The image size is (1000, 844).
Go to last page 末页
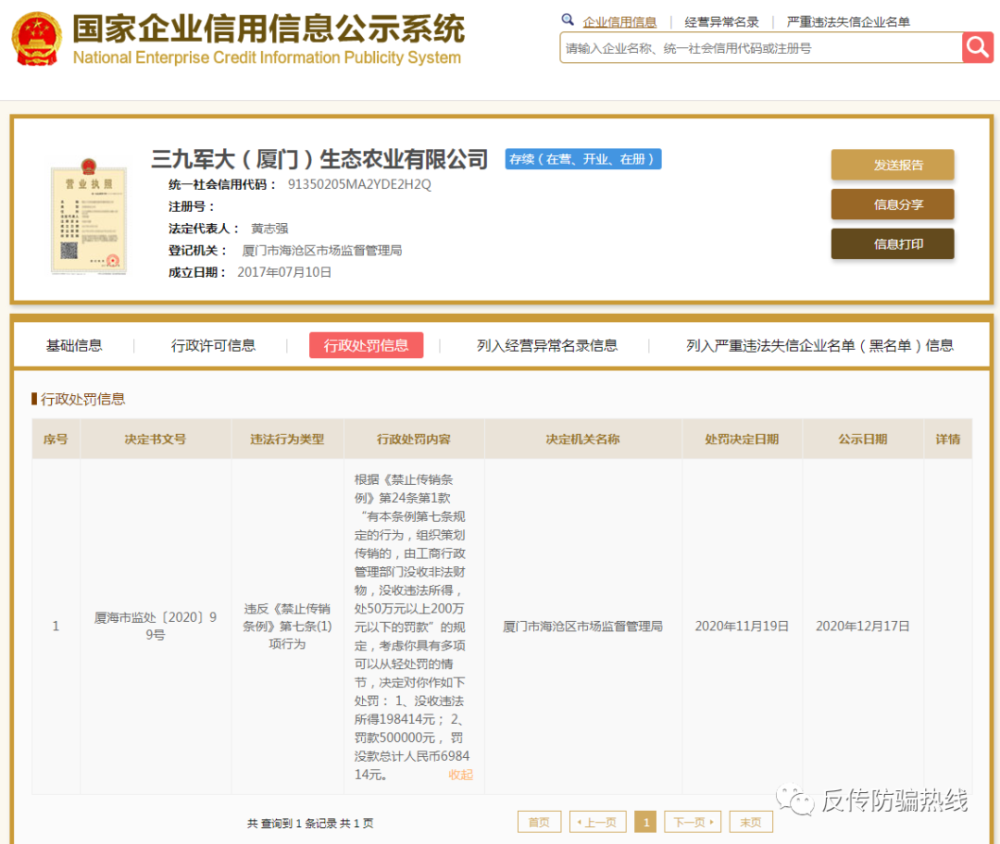click(x=751, y=822)
